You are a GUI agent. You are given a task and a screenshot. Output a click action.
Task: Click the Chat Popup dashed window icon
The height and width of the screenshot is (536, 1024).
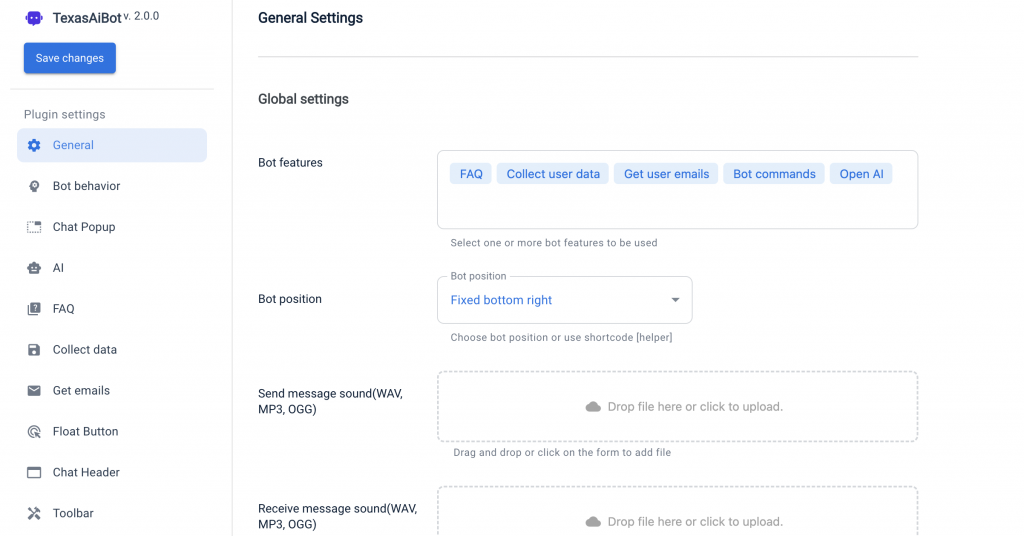(x=34, y=227)
